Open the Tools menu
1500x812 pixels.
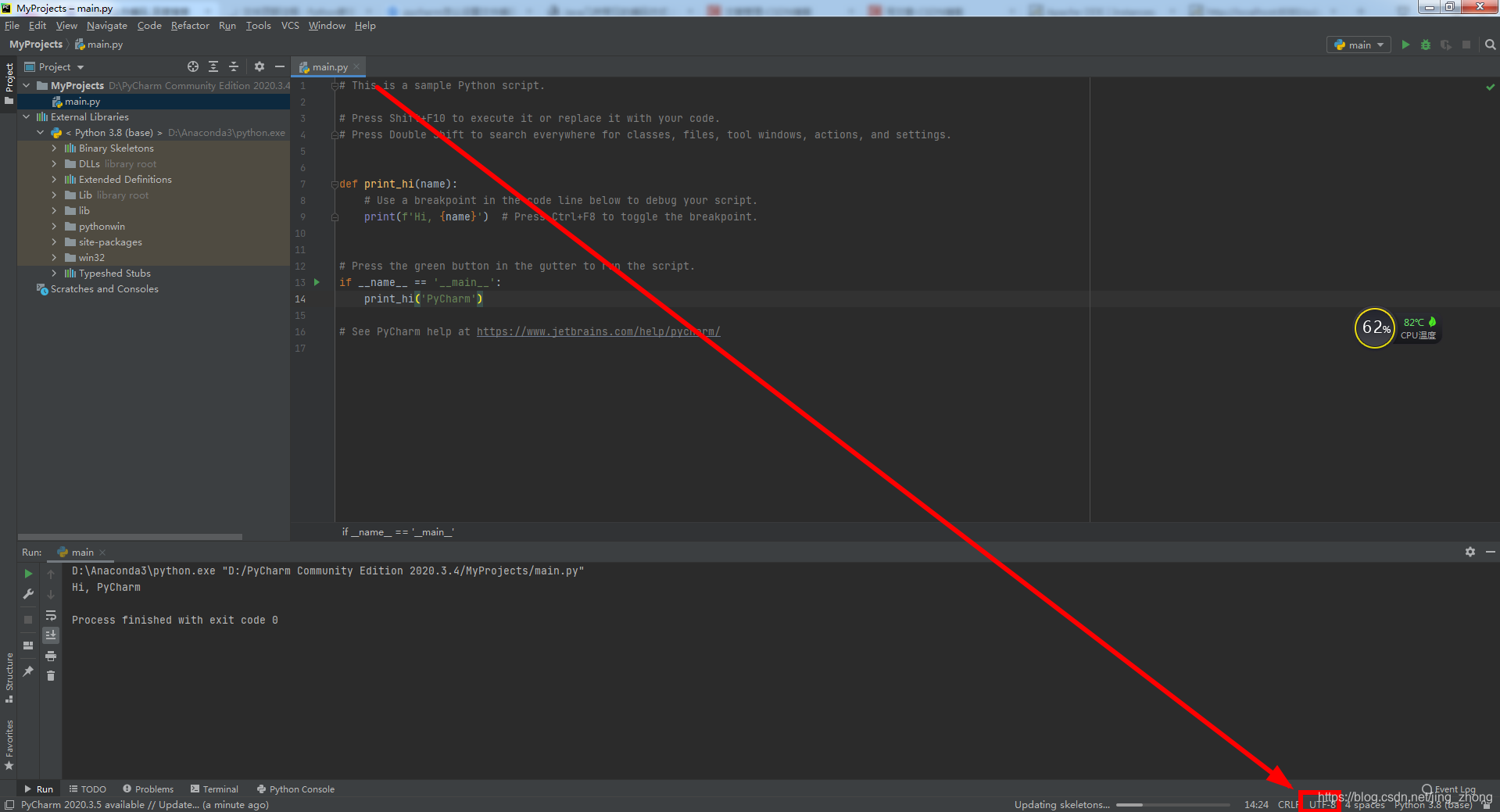[x=258, y=26]
